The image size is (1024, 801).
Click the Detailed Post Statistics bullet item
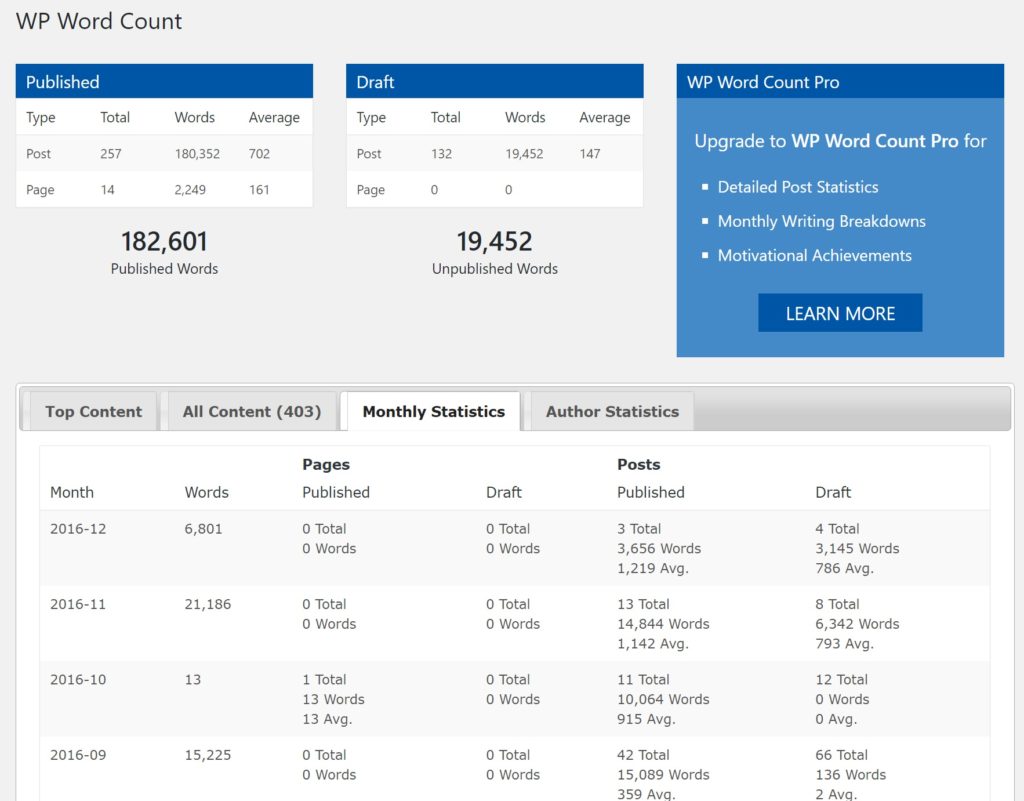[798, 187]
